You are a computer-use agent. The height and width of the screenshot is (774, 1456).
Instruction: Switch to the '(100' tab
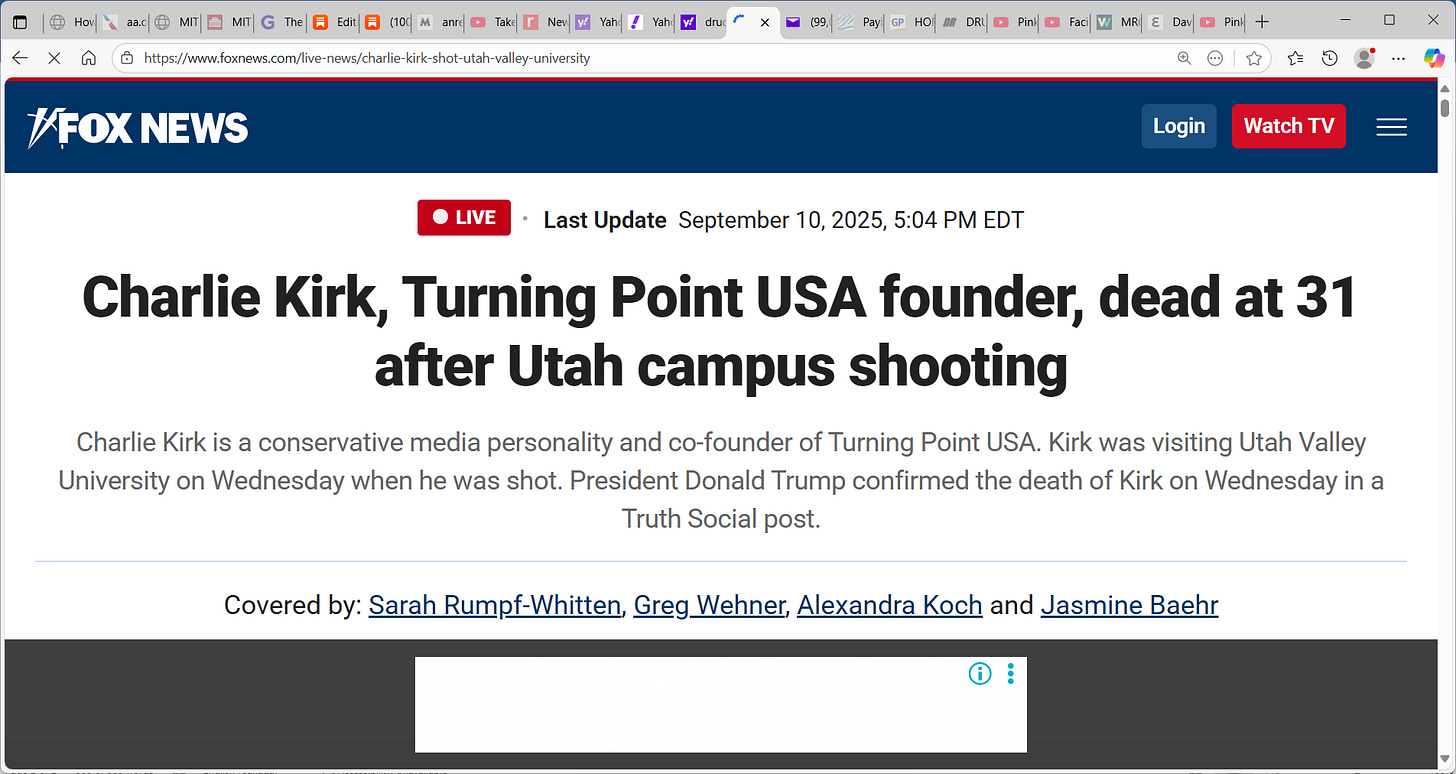pyautogui.click(x=385, y=22)
